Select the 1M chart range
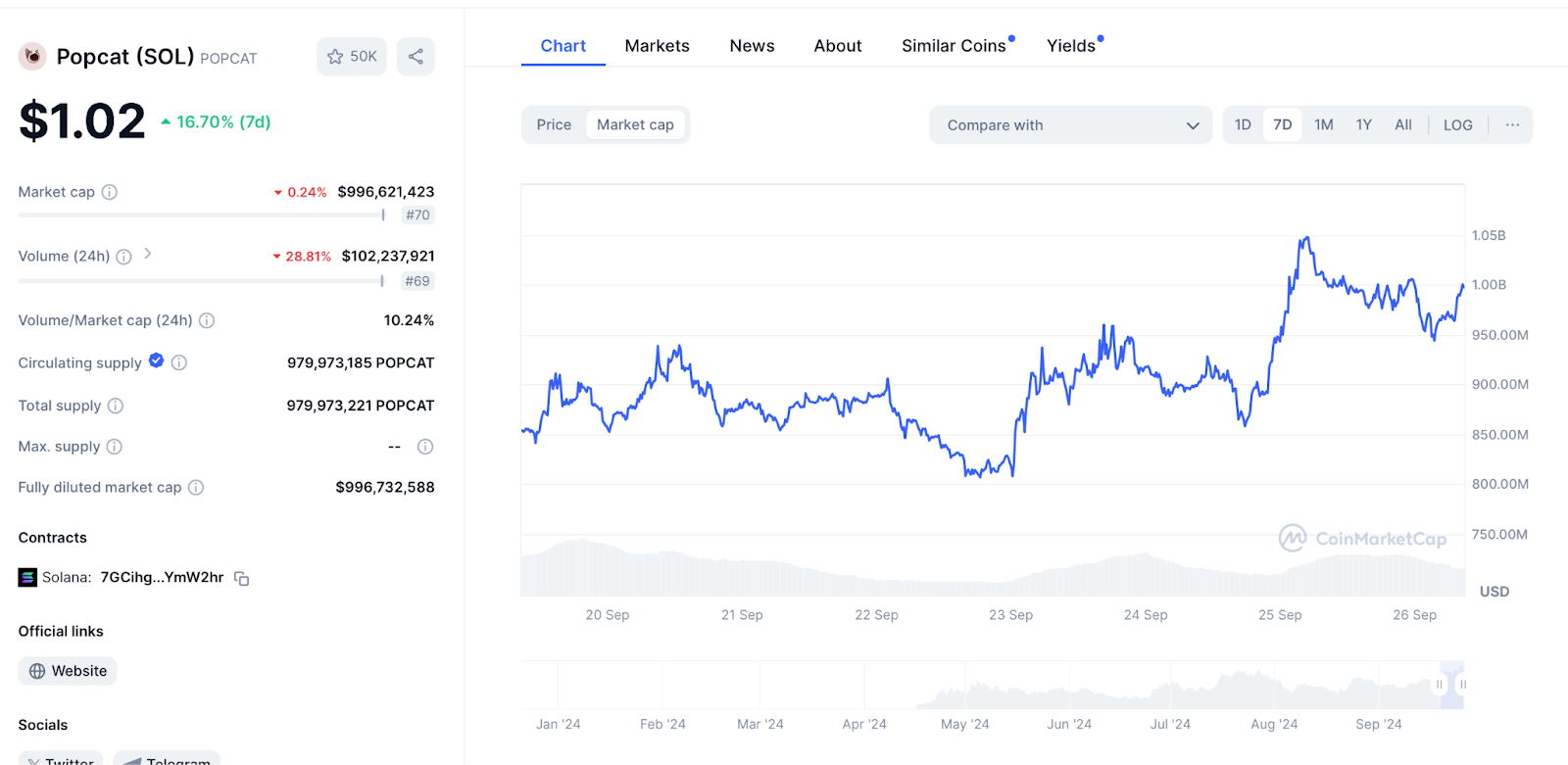The height and width of the screenshot is (765, 1568). (x=1324, y=124)
